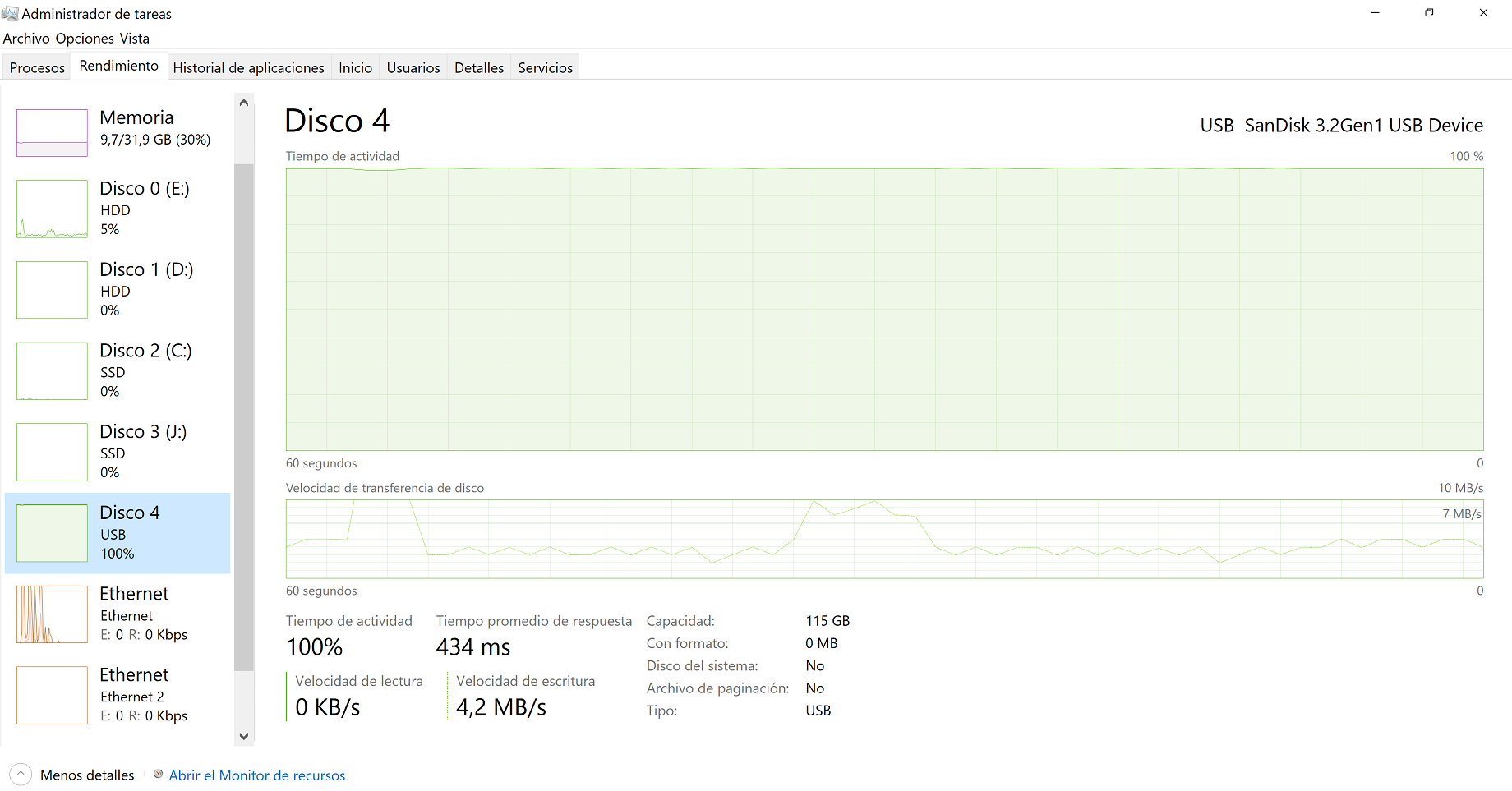Select the Ethernet 2 graph thumbnail
The width and height of the screenshot is (1512, 791).
tap(52, 696)
